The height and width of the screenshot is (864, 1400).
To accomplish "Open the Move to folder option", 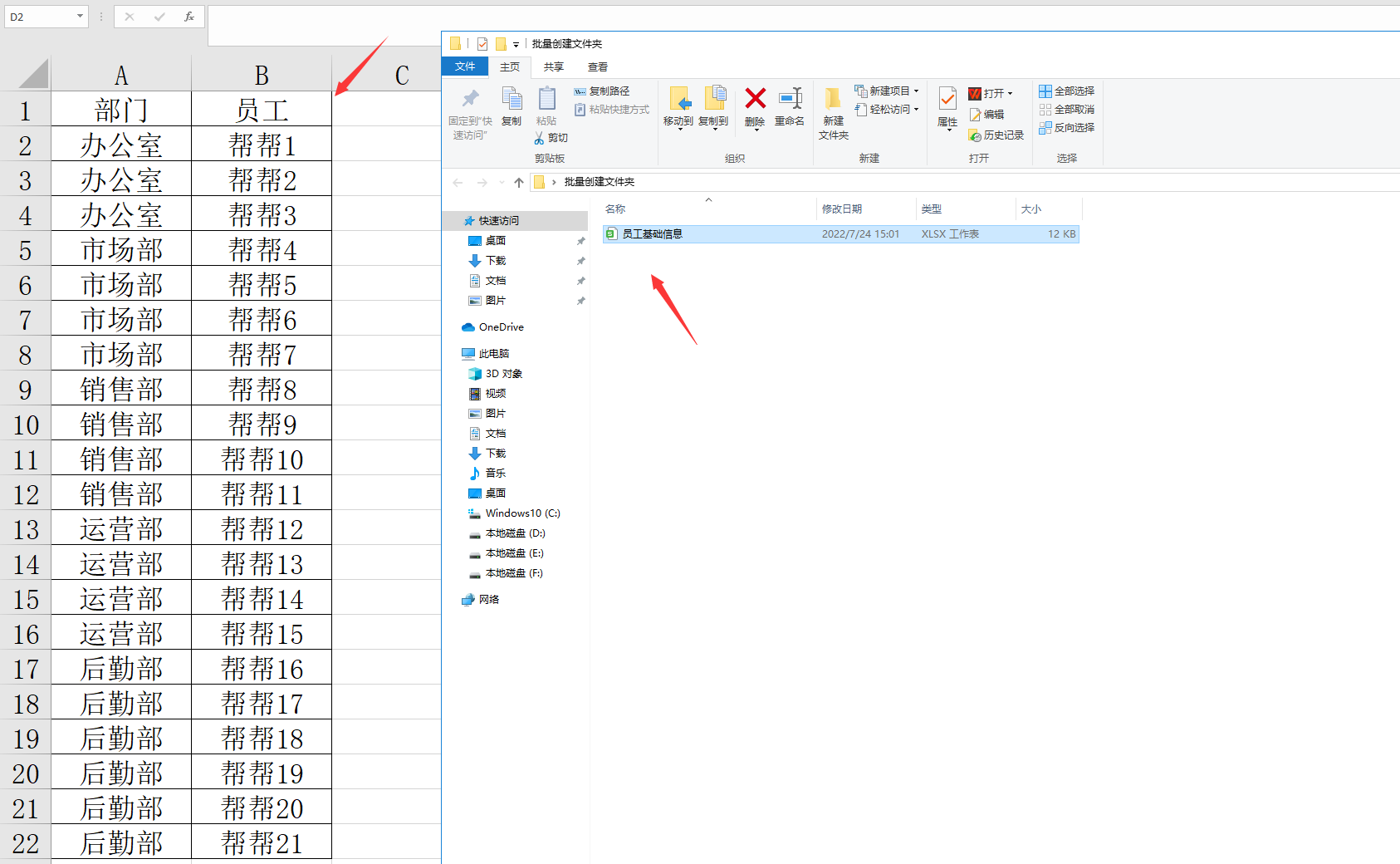I will [x=678, y=106].
